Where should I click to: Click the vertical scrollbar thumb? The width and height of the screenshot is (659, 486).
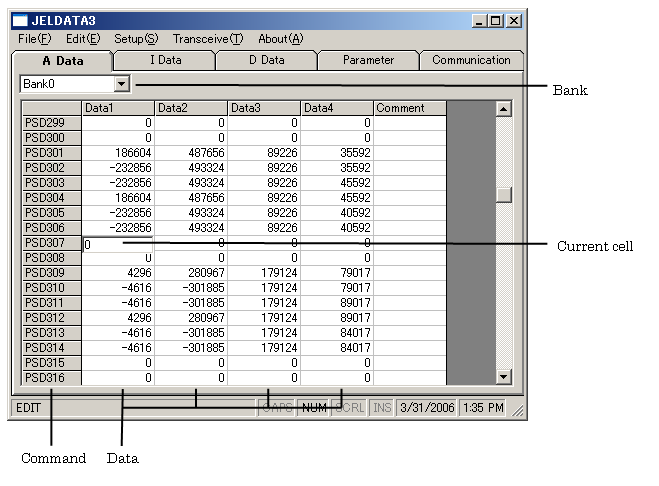pyautogui.click(x=503, y=195)
